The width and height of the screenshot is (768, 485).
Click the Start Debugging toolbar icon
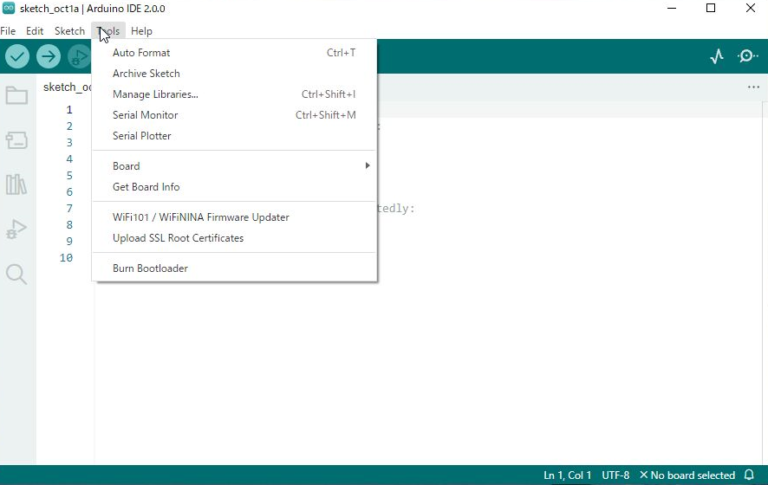(79, 56)
